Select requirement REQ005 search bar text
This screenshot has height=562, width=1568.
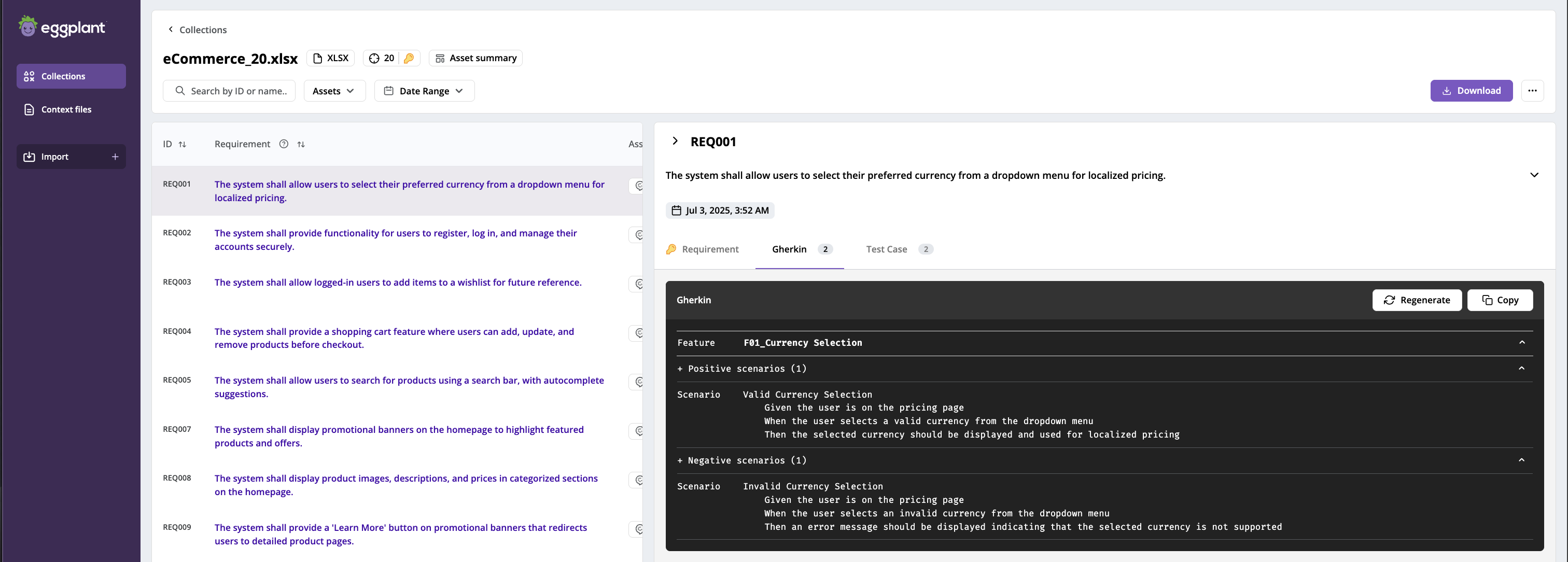(x=409, y=387)
